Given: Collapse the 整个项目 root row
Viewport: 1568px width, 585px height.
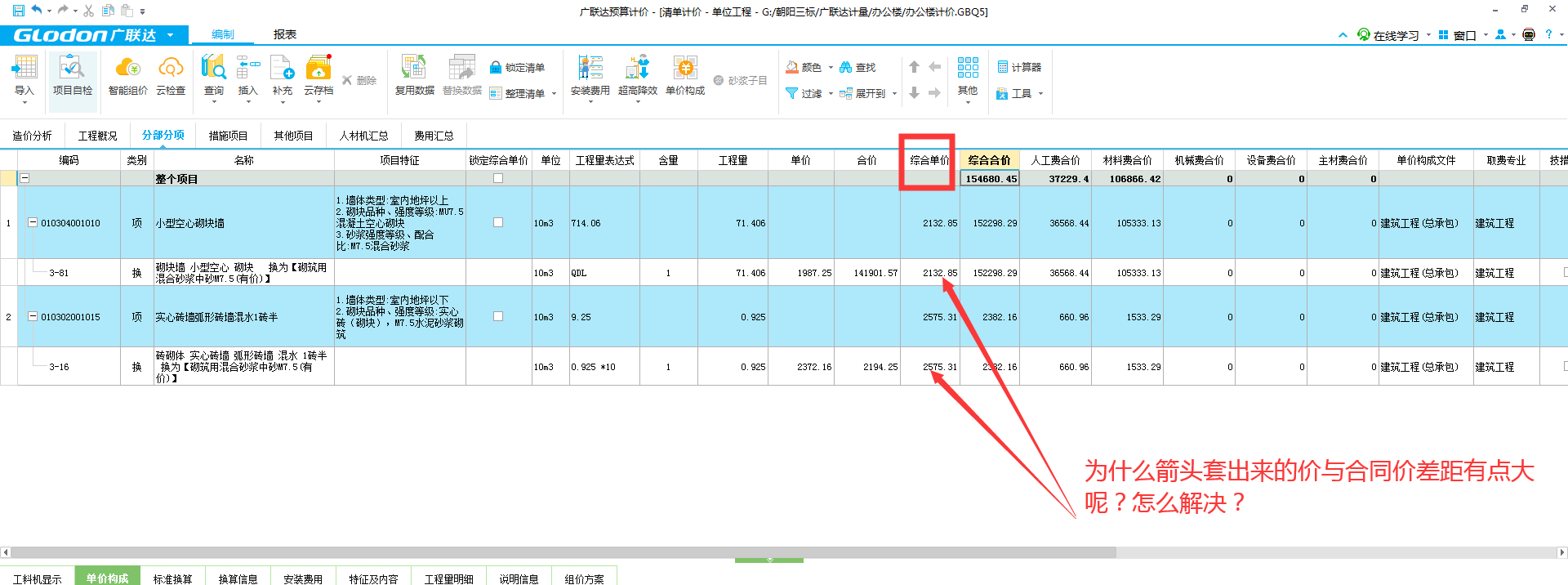Looking at the screenshot, I should pos(24,178).
